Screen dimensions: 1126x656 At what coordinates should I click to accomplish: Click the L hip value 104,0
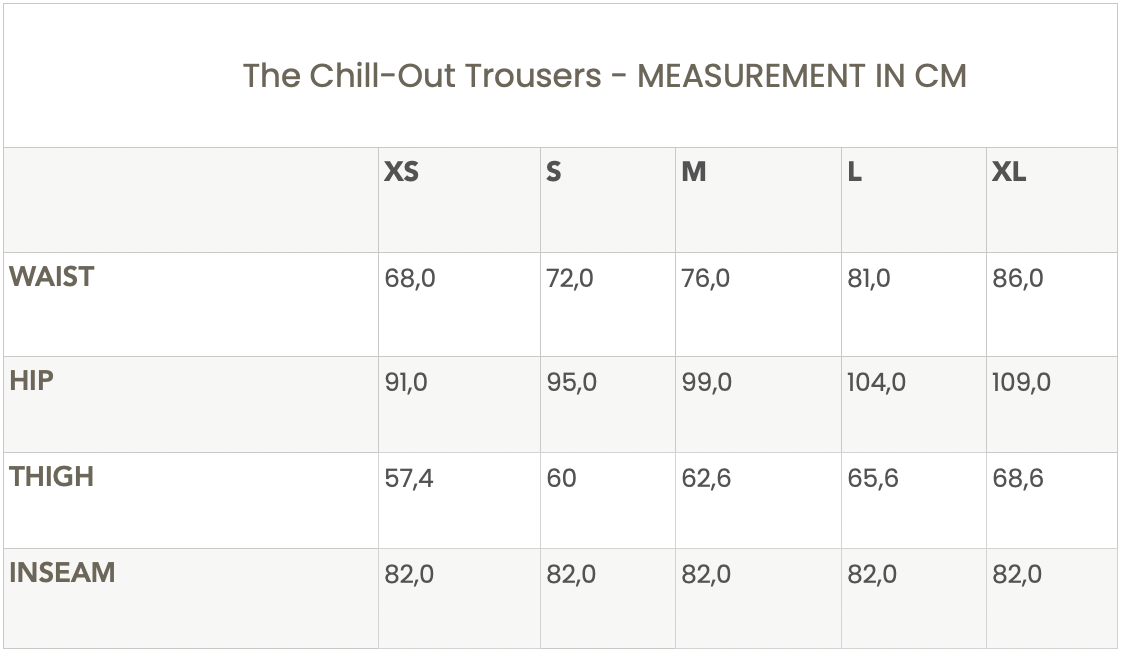pos(876,382)
